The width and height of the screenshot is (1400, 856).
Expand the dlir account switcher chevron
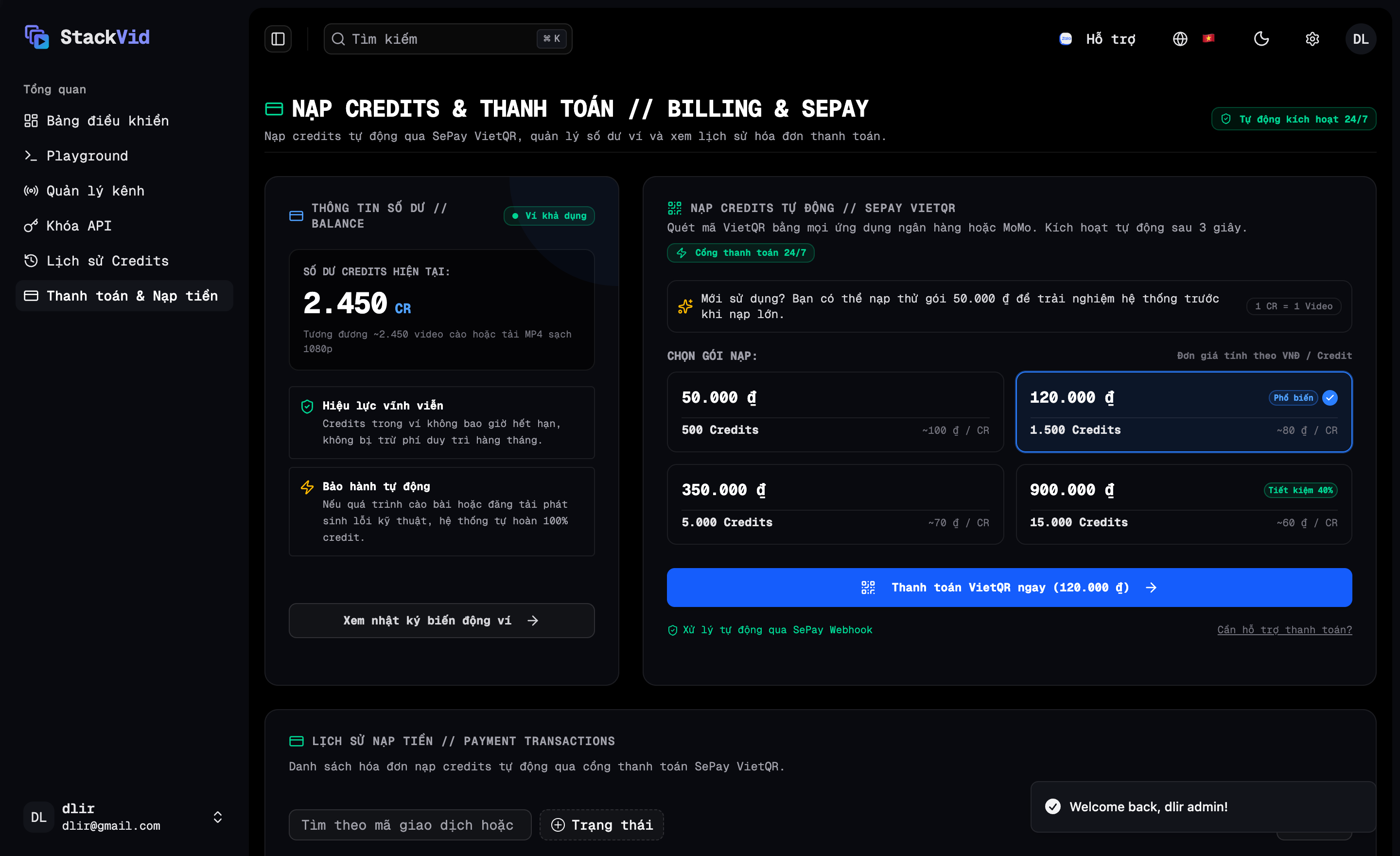point(218,817)
